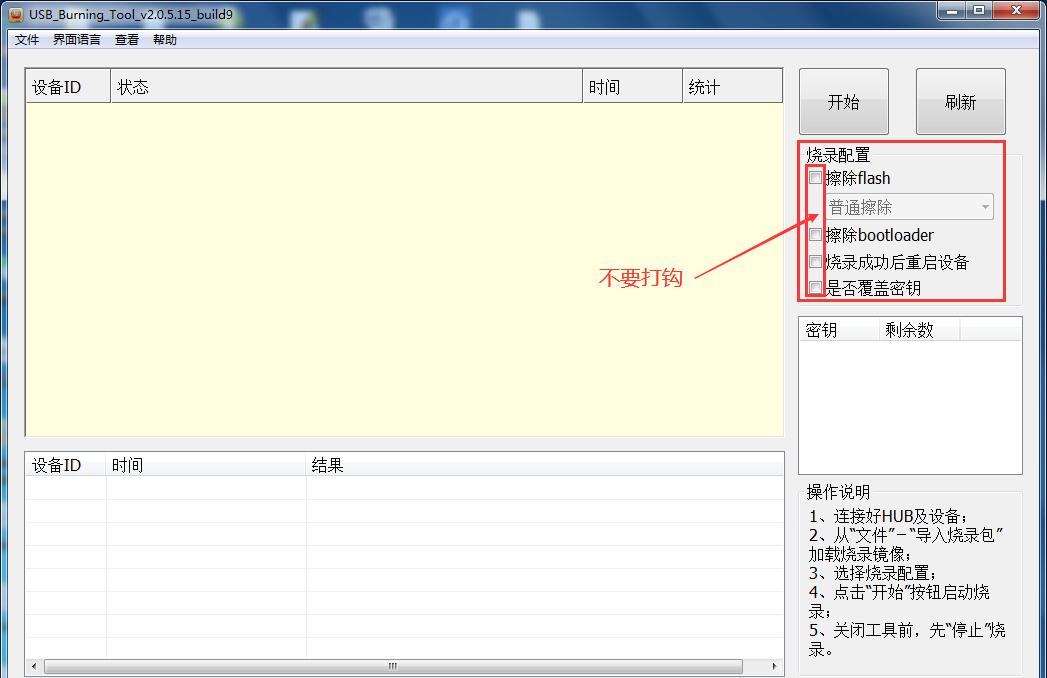The height and width of the screenshot is (678, 1047).
Task: Click the 剩余数 column header
Action: click(919, 330)
